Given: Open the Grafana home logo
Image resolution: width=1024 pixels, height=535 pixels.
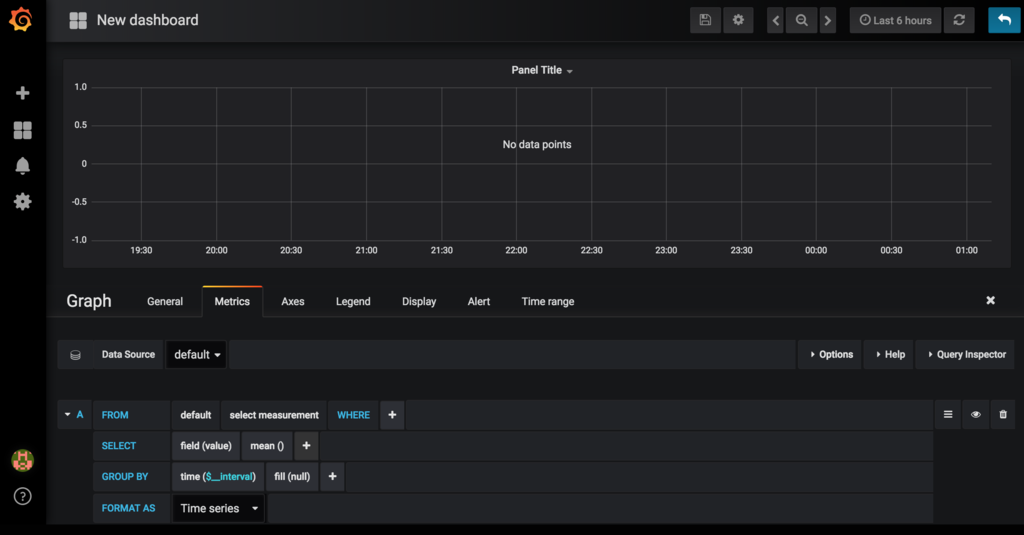Looking at the screenshot, I should coord(21,19).
